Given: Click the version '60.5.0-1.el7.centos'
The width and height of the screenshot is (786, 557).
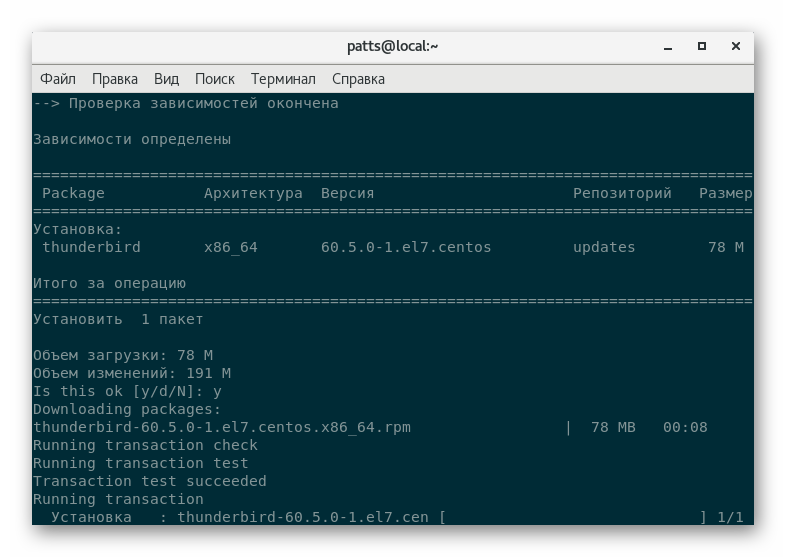Looking at the screenshot, I should (406, 248).
